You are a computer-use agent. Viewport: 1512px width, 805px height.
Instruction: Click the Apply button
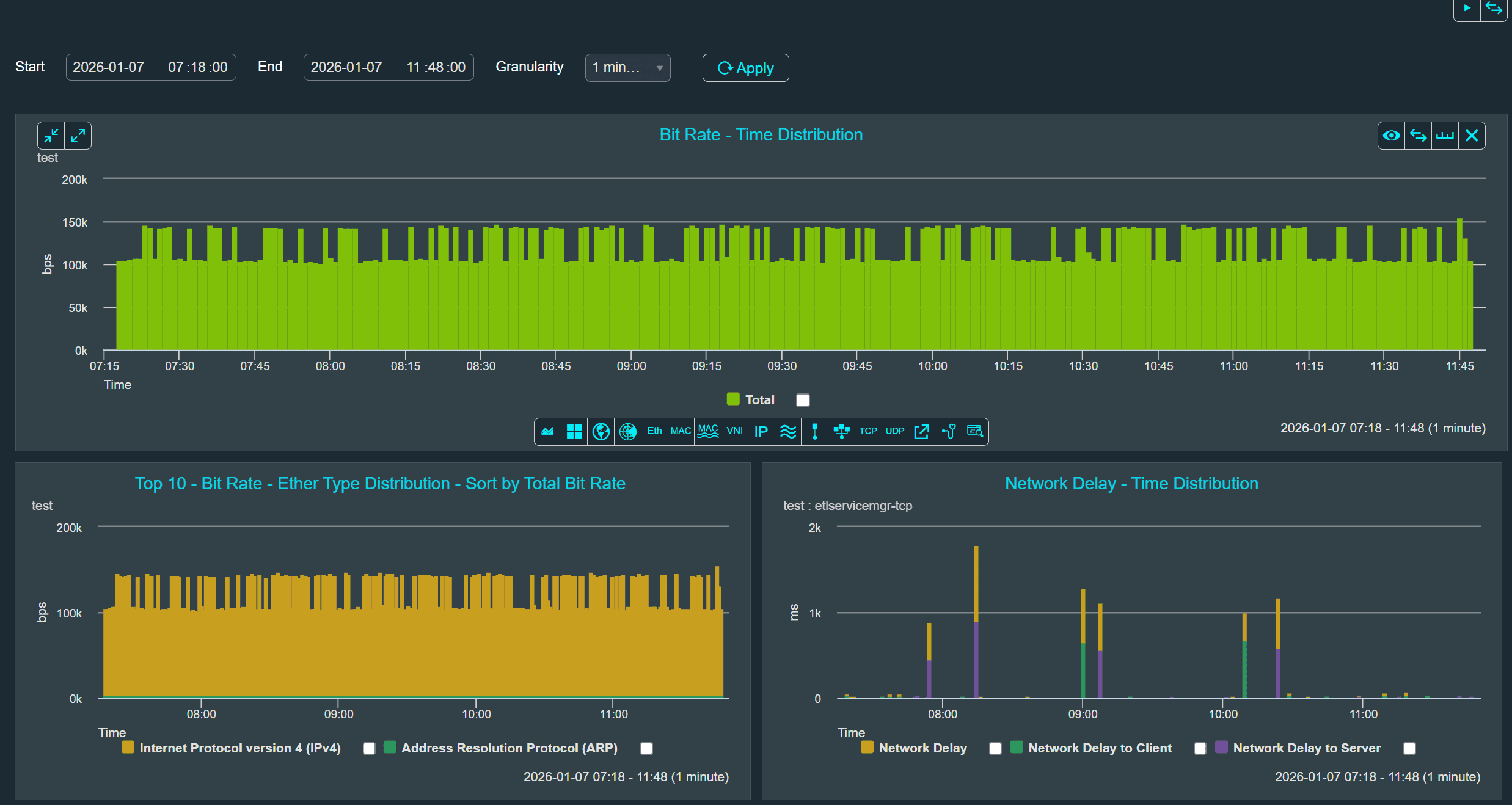(745, 68)
